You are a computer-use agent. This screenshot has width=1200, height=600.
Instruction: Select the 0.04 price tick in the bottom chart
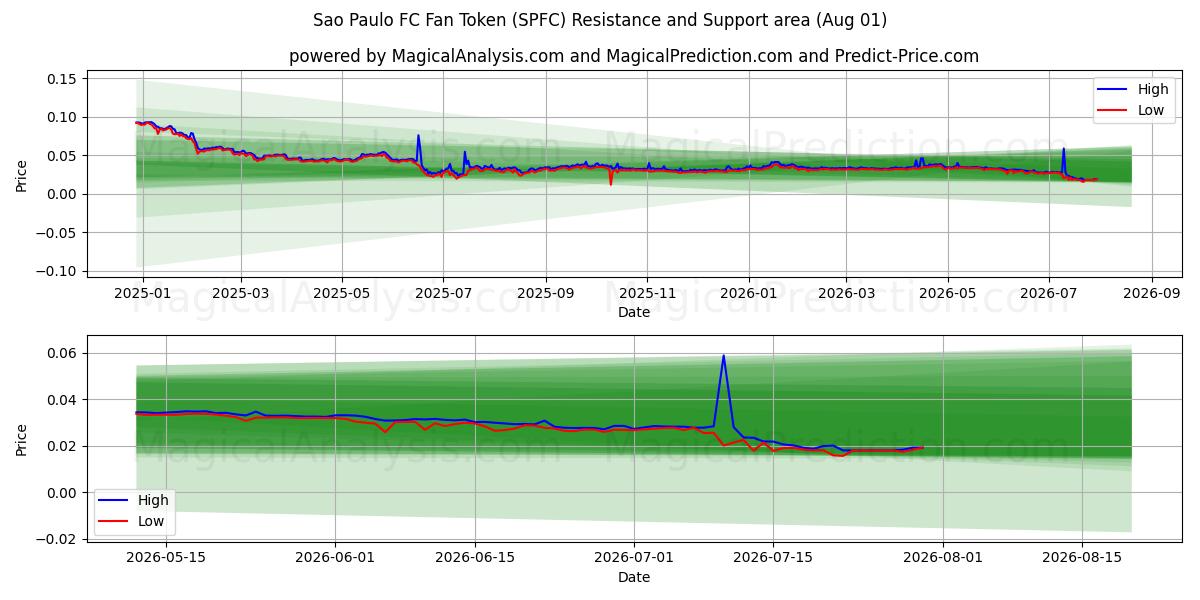[x=64, y=400]
